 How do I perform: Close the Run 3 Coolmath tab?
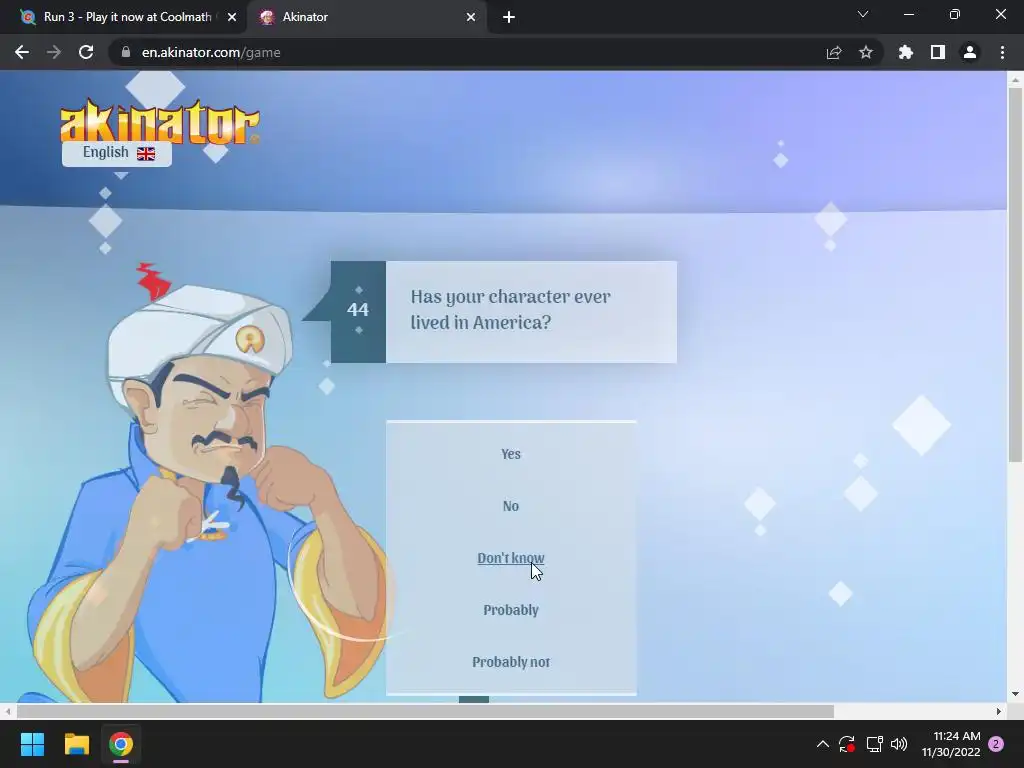[232, 17]
